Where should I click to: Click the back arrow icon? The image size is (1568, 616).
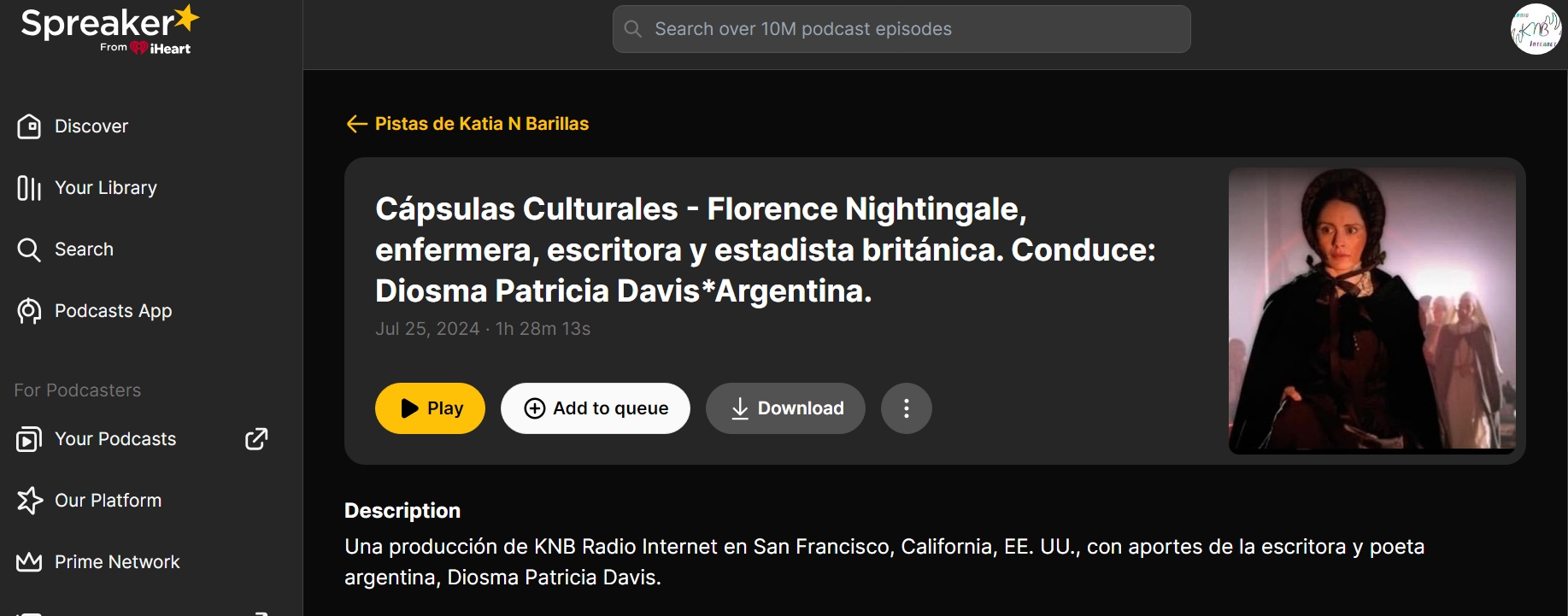[356, 124]
